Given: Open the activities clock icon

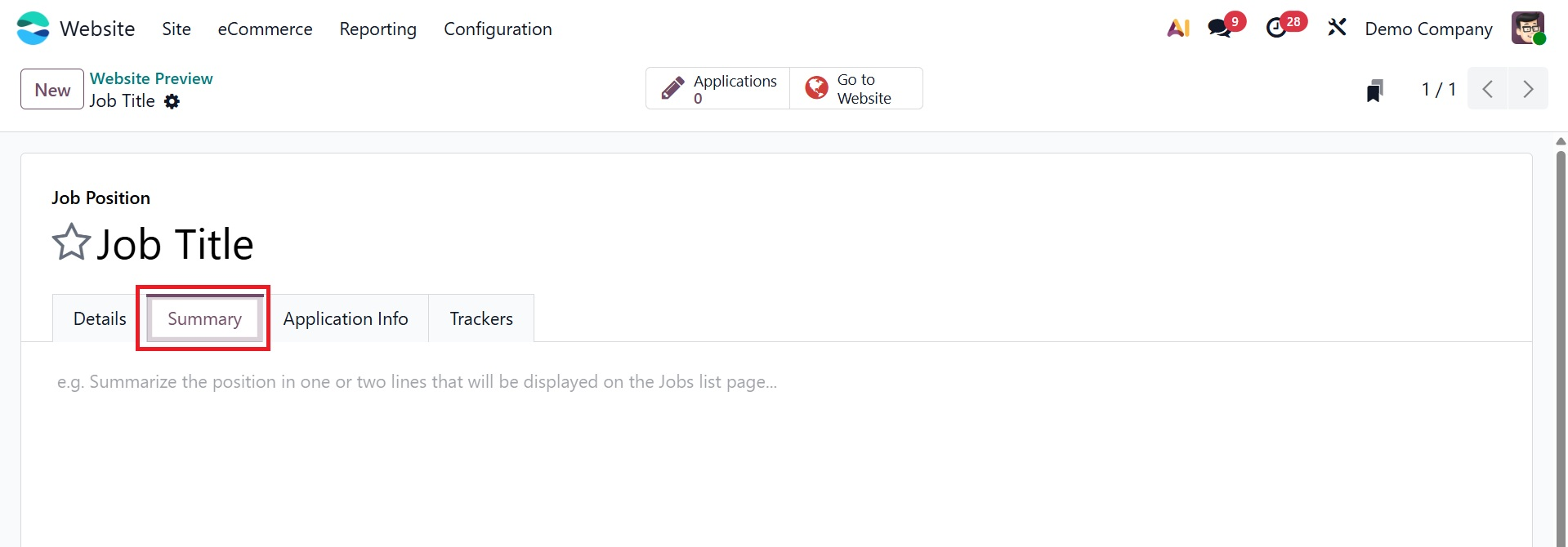Looking at the screenshot, I should pos(1276,29).
